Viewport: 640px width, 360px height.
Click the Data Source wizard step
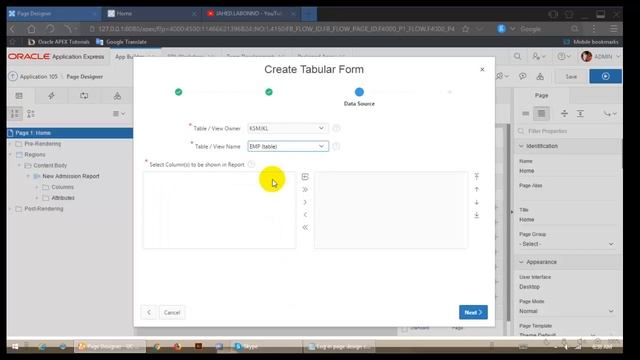pos(359,92)
